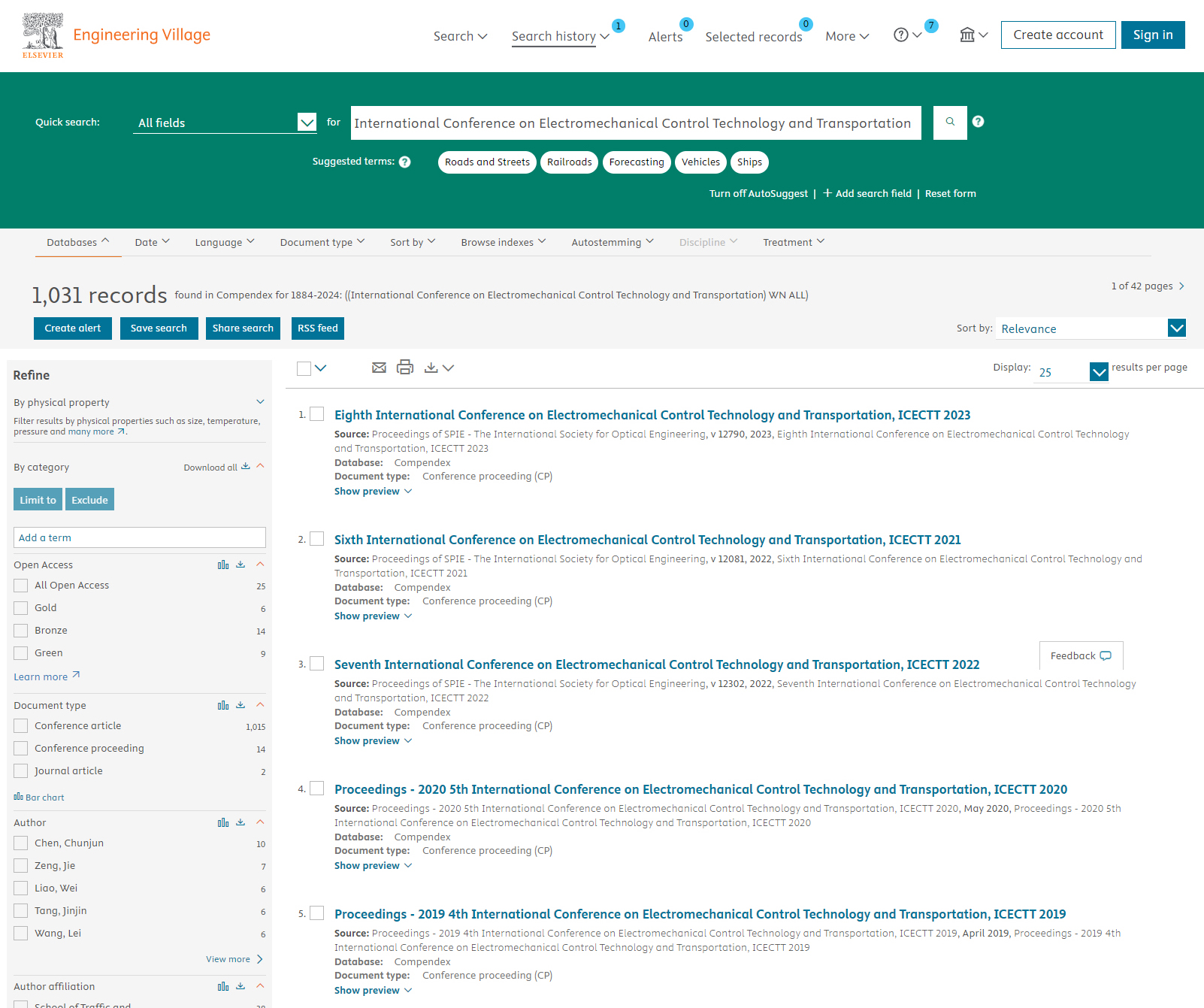Click the Create alert button

click(73, 328)
